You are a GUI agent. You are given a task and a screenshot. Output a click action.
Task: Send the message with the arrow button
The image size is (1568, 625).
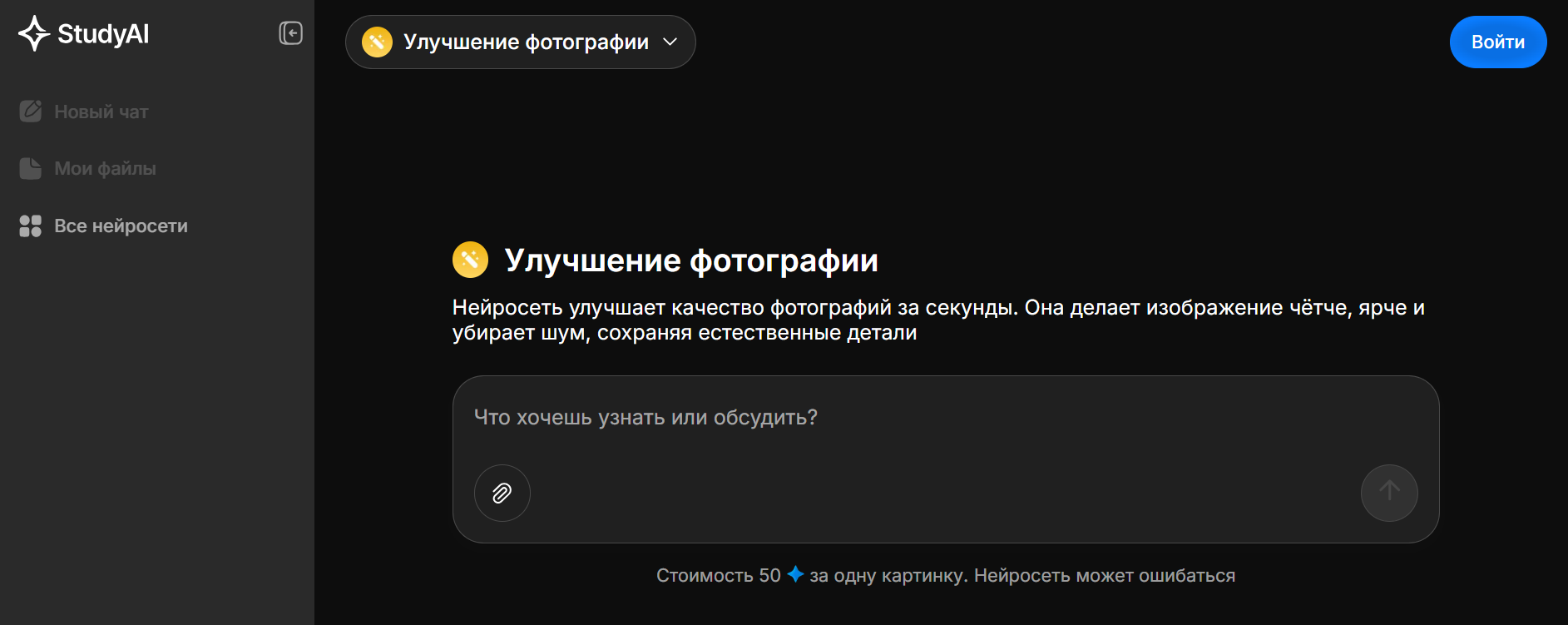tap(1388, 494)
